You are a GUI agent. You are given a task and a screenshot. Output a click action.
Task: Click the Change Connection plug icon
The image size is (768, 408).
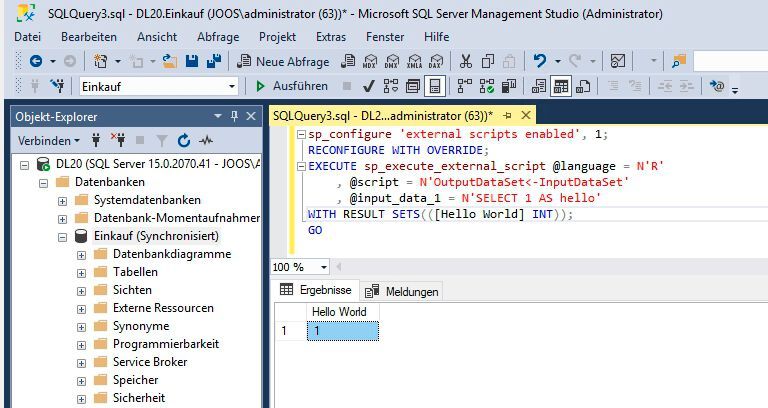57,86
